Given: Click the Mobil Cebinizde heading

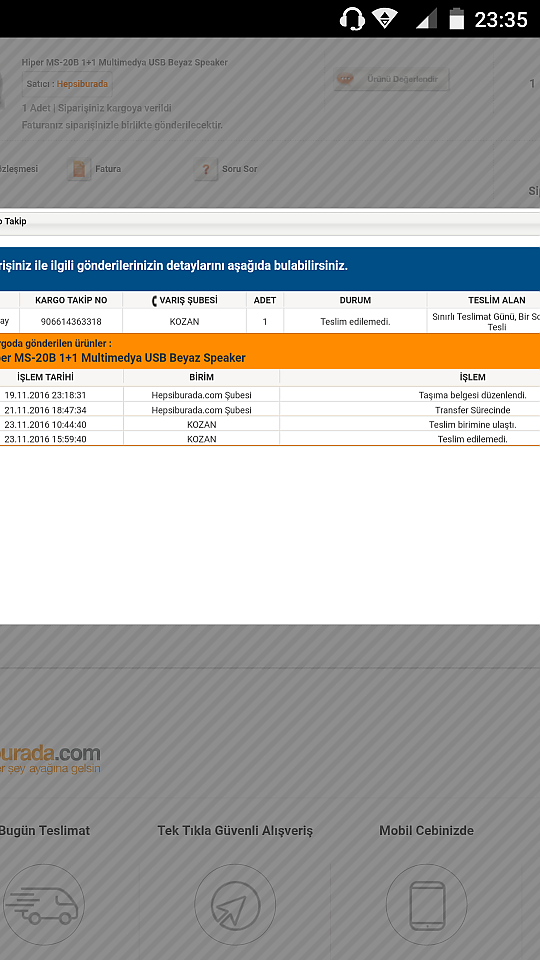Looking at the screenshot, I should (426, 831).
